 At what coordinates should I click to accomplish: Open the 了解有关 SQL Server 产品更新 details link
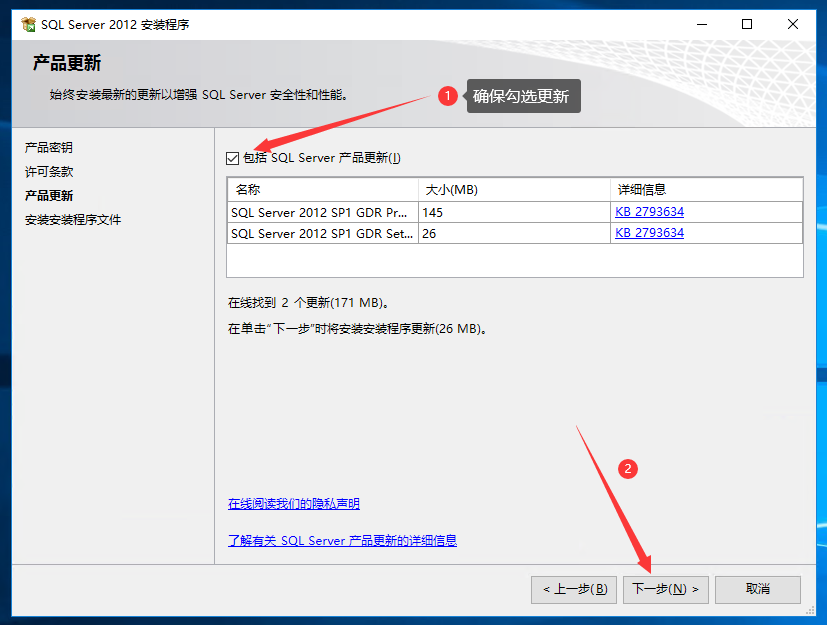[x=342, y=540]
